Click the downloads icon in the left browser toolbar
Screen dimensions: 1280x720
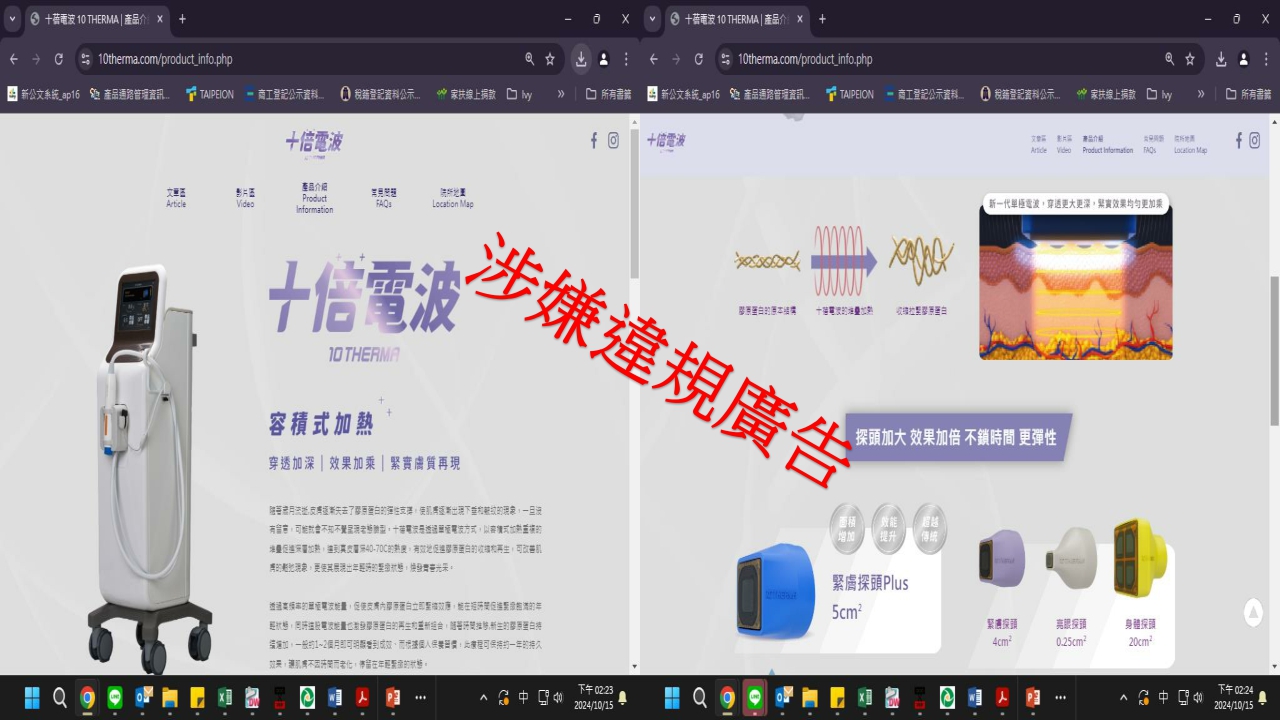click(x=581, y=59)
